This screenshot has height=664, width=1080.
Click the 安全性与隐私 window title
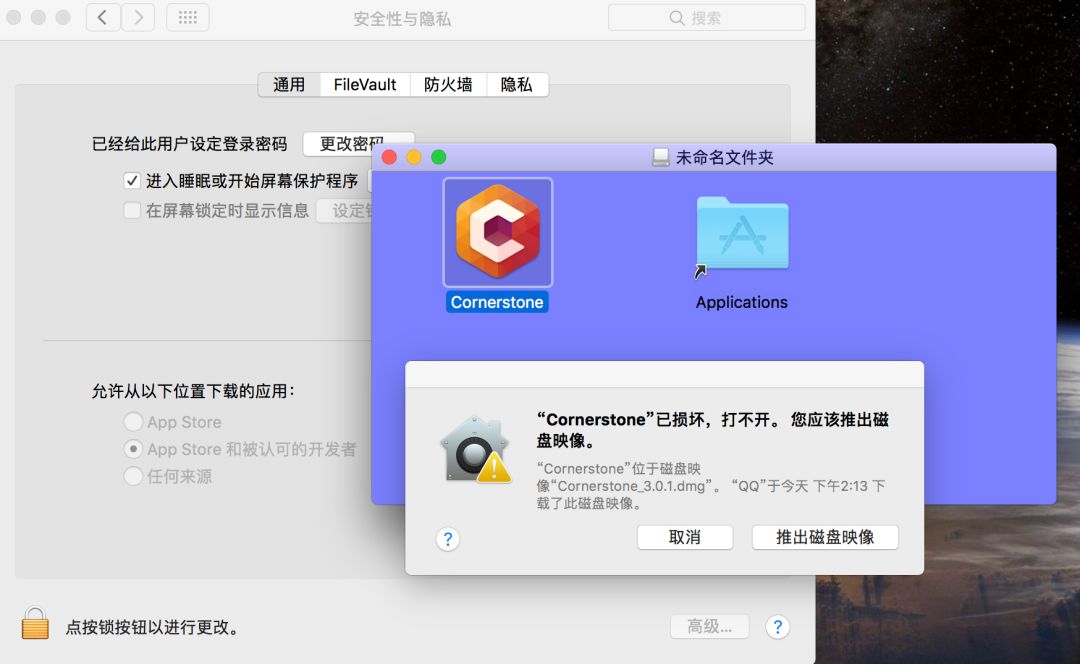pyautogui.click(x=402, y=19)
